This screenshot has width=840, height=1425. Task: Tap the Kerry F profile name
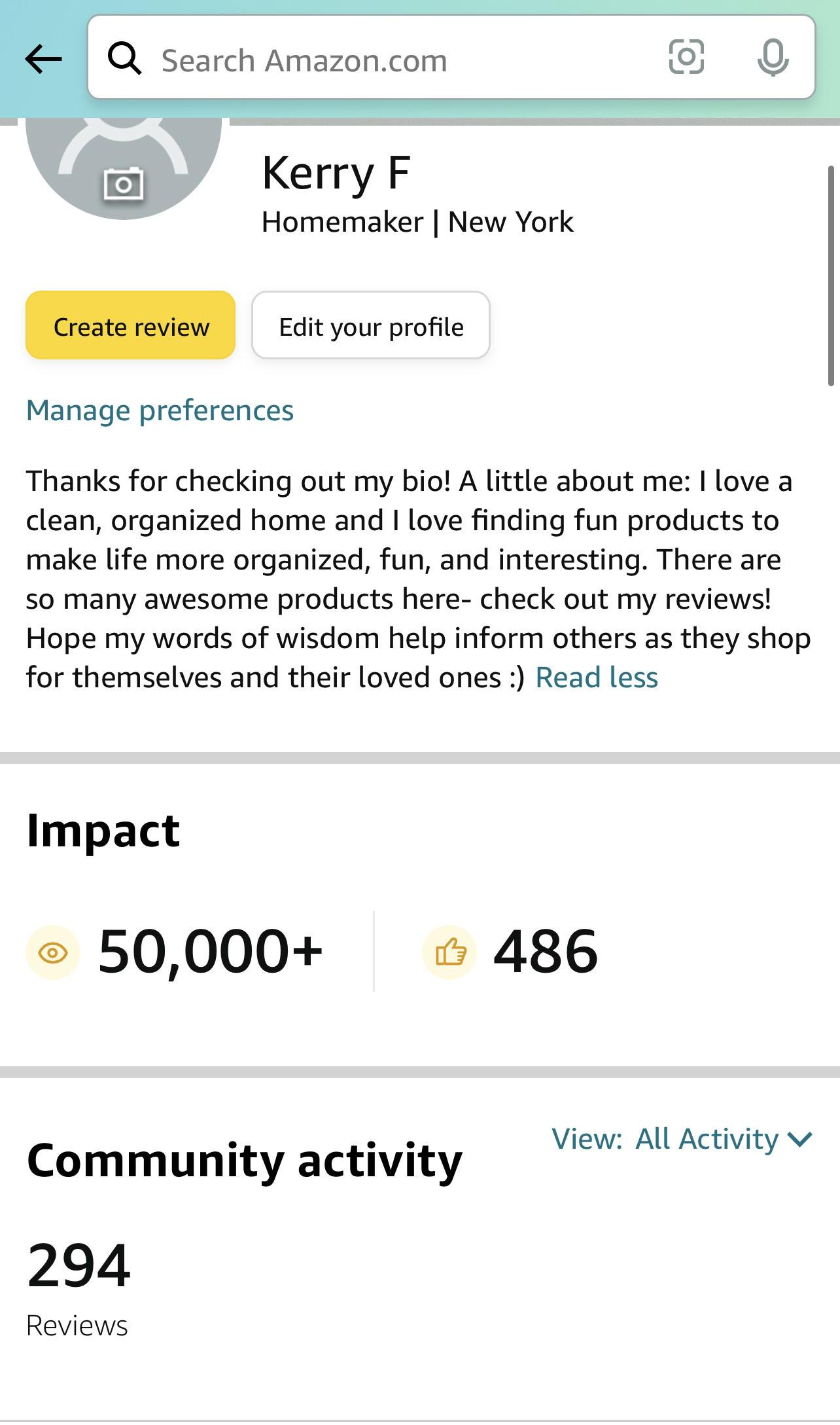pyautogui.click(x=336, y=173)
